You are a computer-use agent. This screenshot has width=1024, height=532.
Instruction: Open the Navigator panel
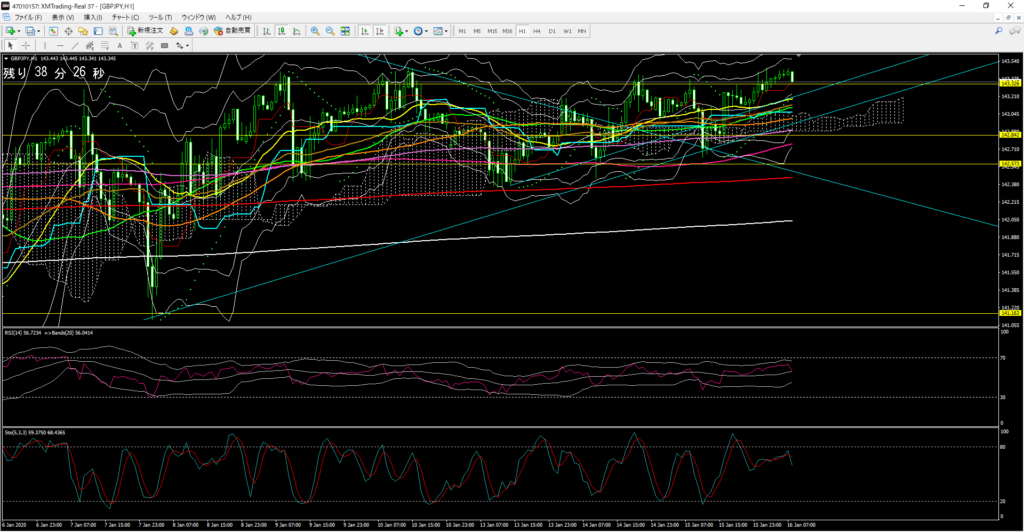click(83, 31)
